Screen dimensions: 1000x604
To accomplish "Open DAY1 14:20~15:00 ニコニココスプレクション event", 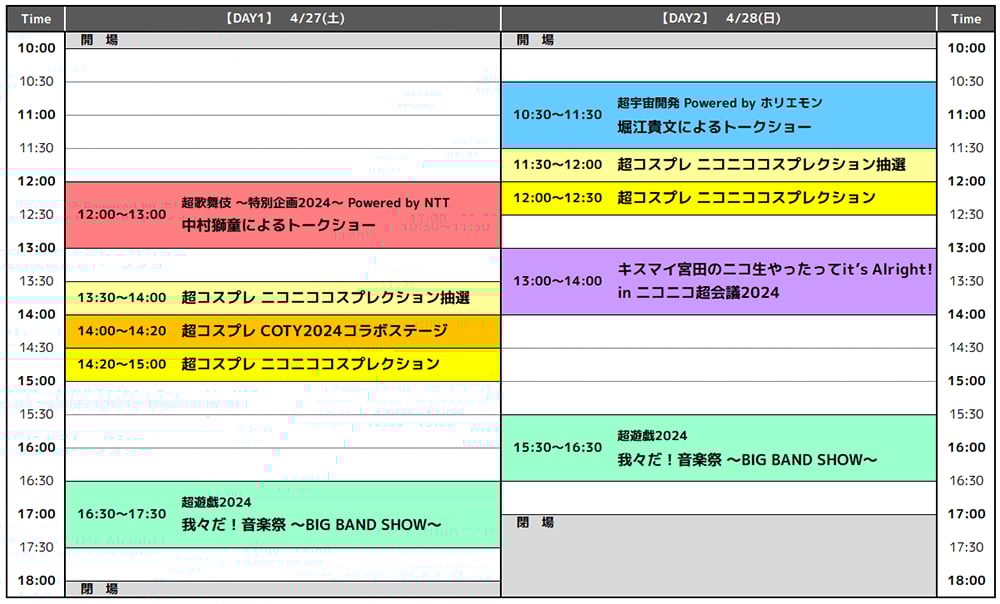I will pyautogui.click(x=282, y=364).
